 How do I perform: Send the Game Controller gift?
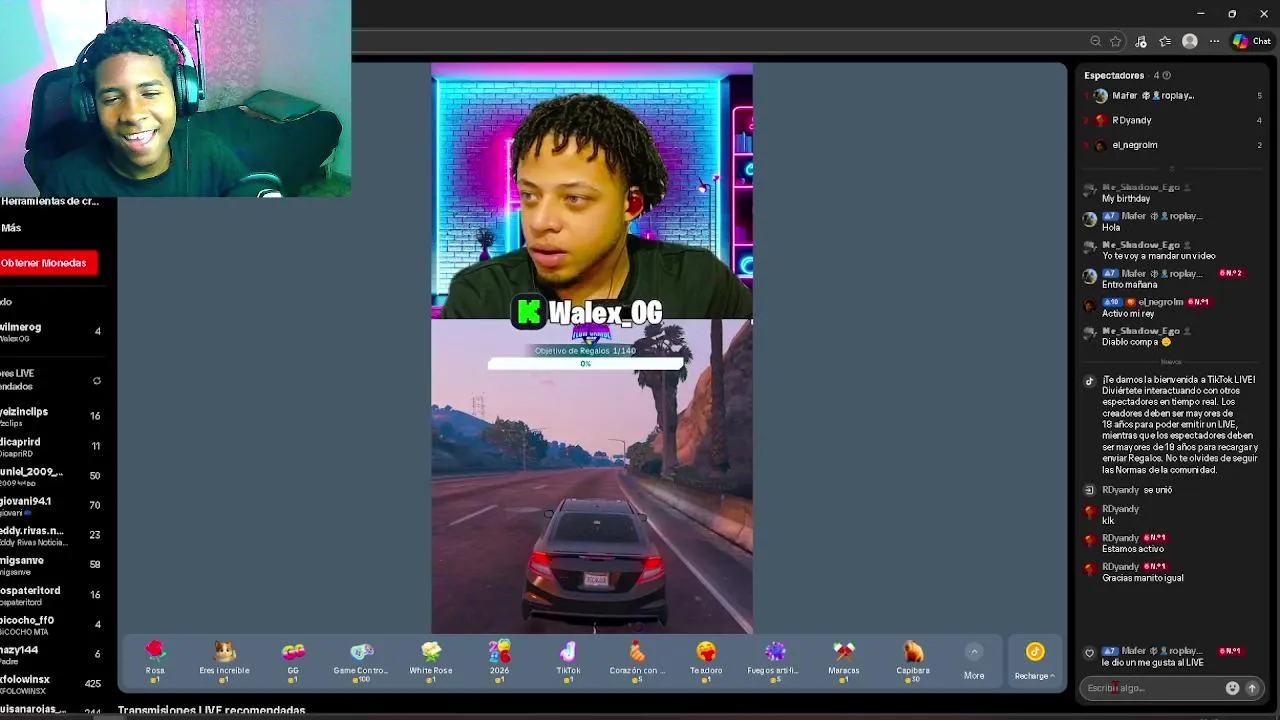361,661
